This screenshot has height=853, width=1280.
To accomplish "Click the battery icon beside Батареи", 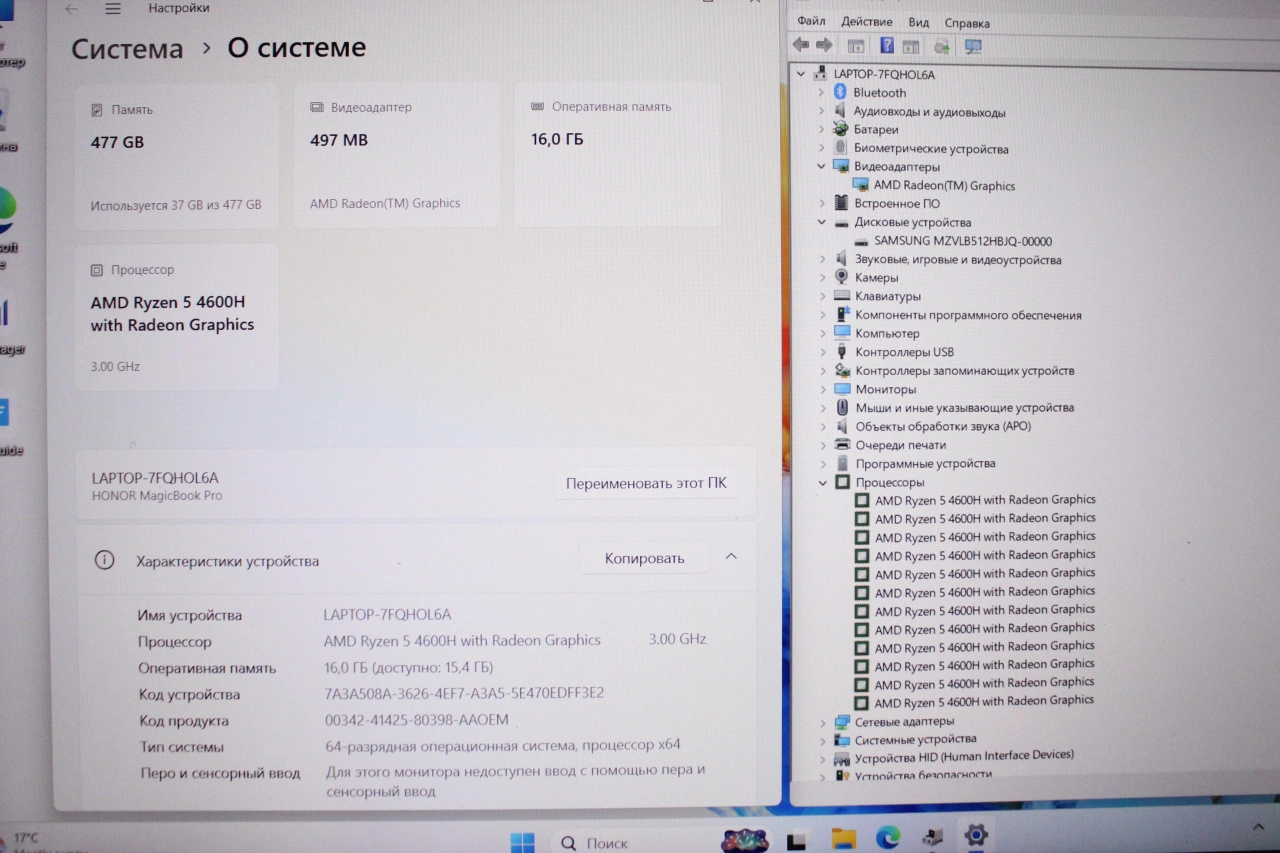I will point(841,129).
